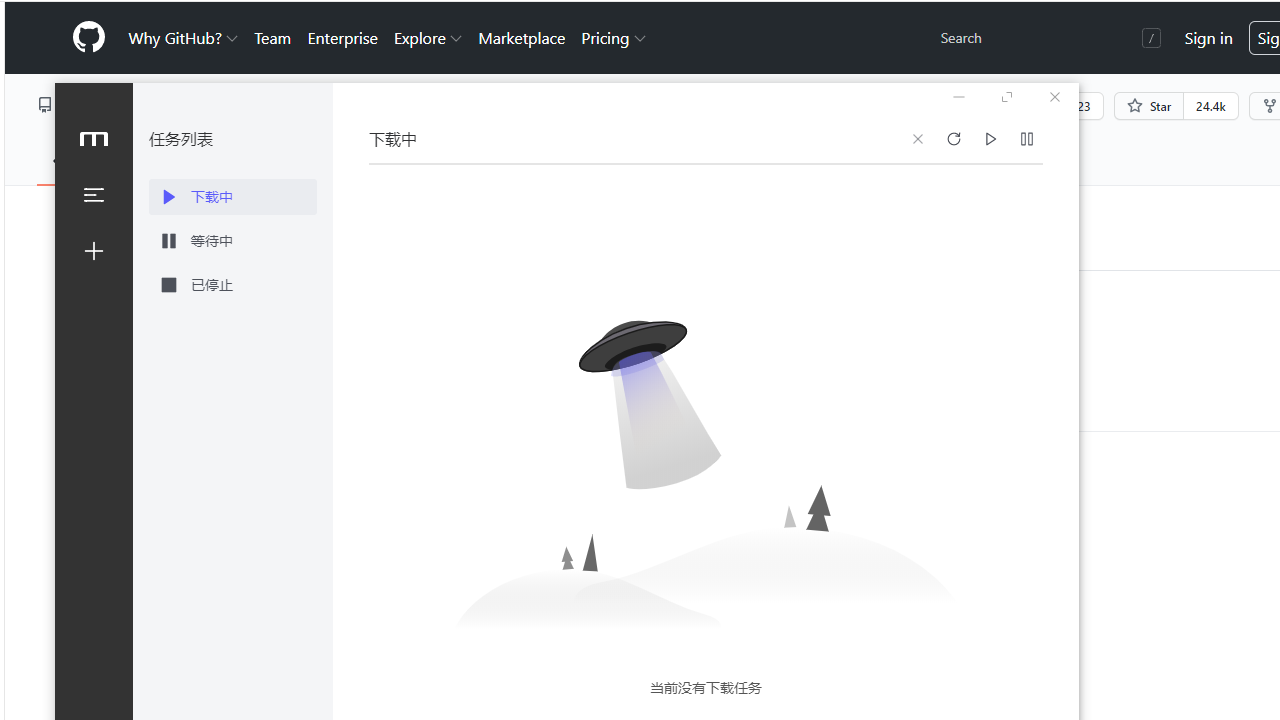The height and width of the screenshot is (720, 1280).
Task: Add a new download task with the plus icon
Action: point(93,251)
